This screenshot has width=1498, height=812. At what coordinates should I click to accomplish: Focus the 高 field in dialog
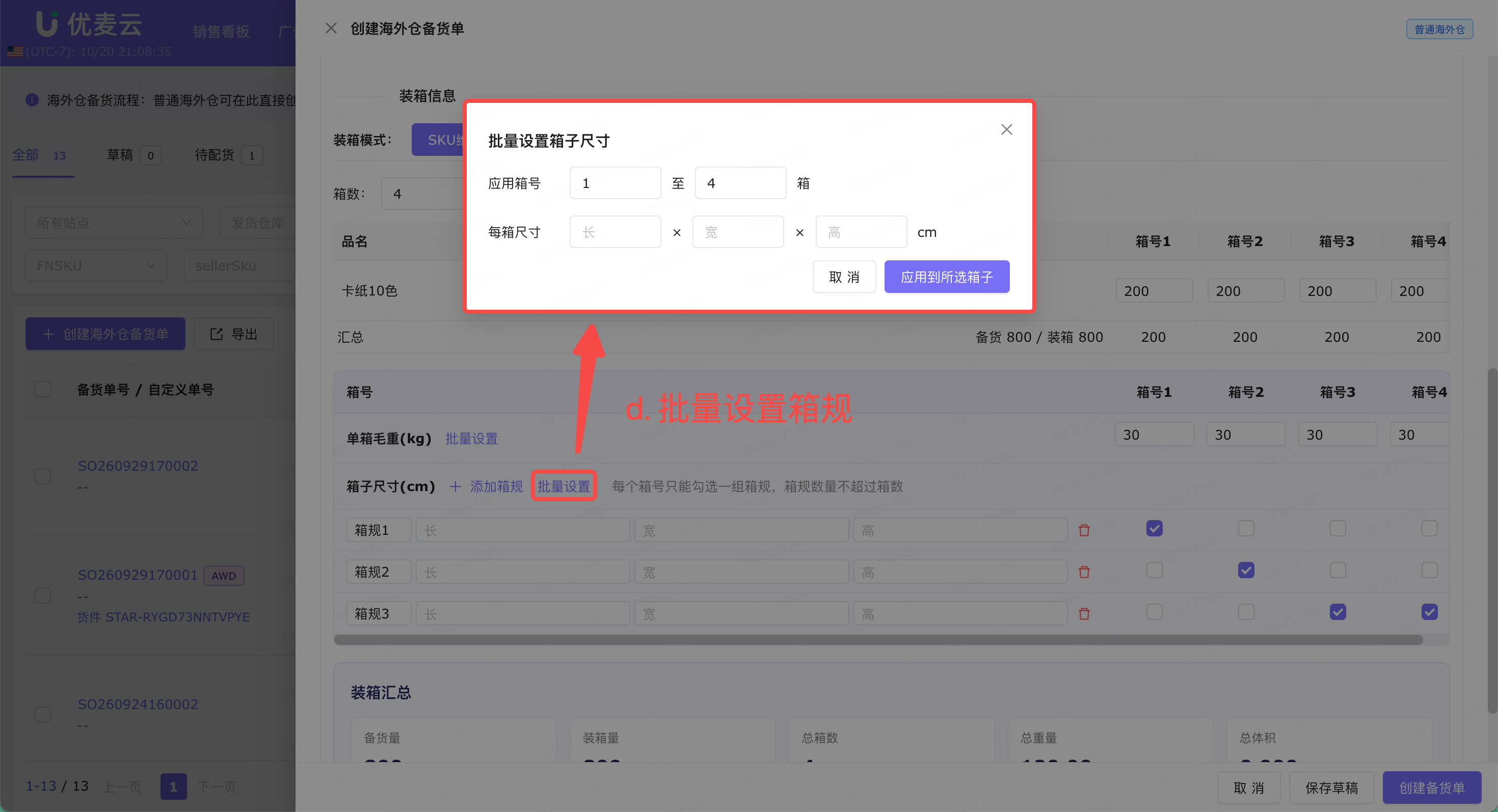[861, 232]
